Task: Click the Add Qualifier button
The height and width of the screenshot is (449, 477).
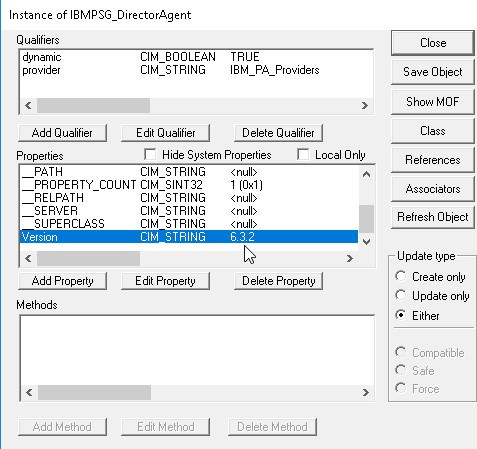Action: tap(62, 133)
